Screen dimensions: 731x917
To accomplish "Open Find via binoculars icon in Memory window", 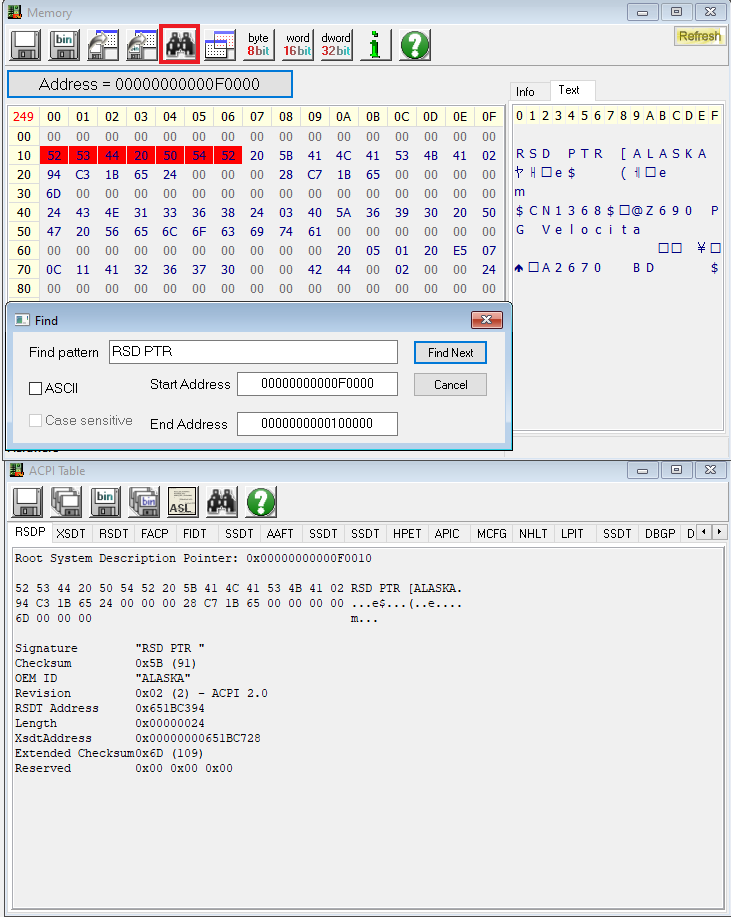I will click(180, 44).
